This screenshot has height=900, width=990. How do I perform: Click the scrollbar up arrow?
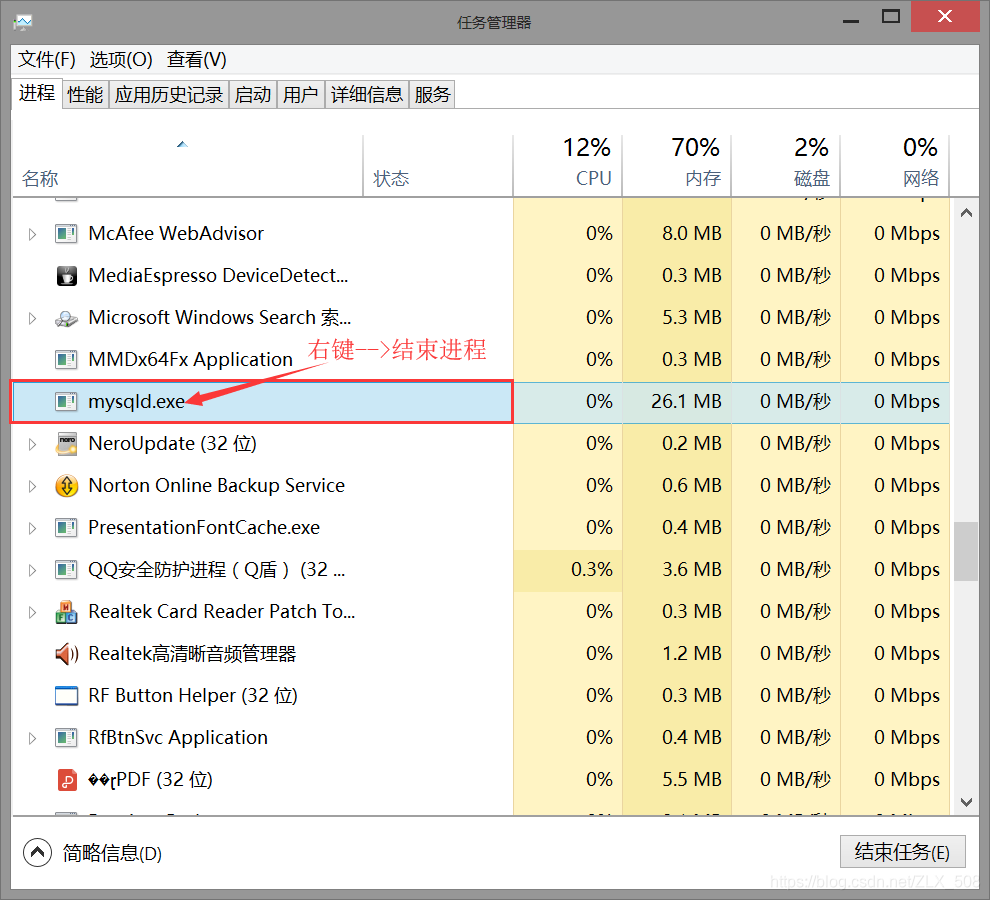point(966,213)
